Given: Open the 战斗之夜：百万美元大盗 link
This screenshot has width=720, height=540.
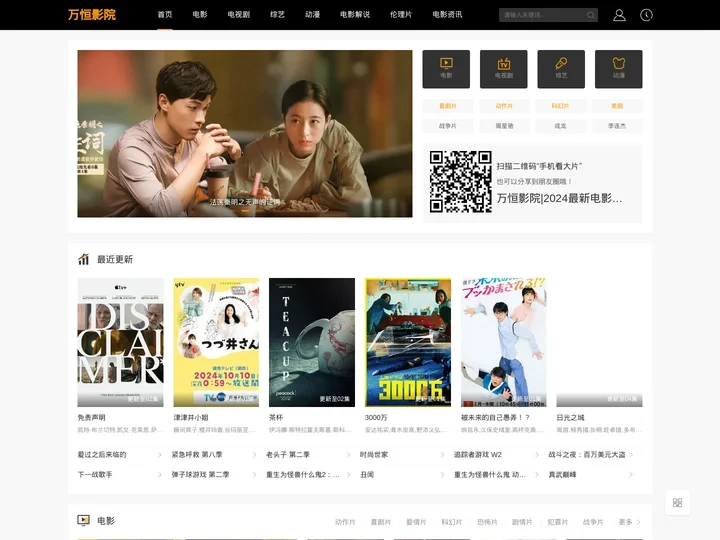Looking at the screenshot, I should [587, 455].
